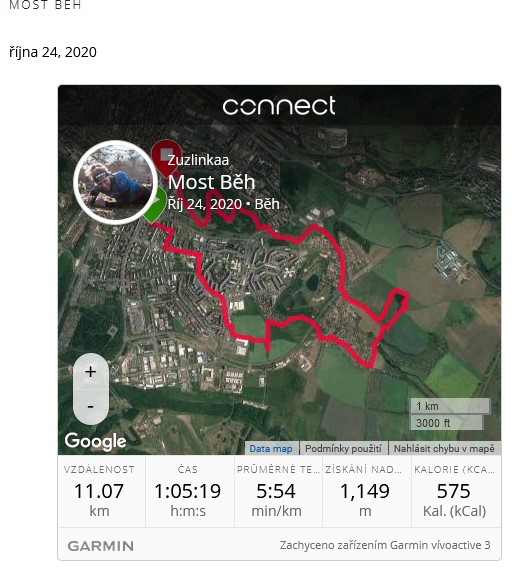Image resolution: width=525 pixels, height=575 pixels.
Task: Click the Data map link
Action: point(271,448)
